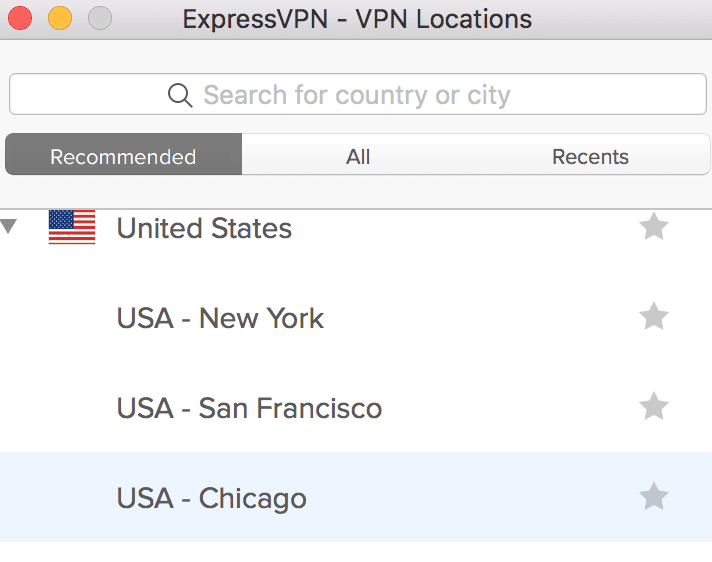Image resolution: width=712 pixels, height=562 pixels.
Task: Focus the Search for country or city field
Action: click(x=356, y=95)
